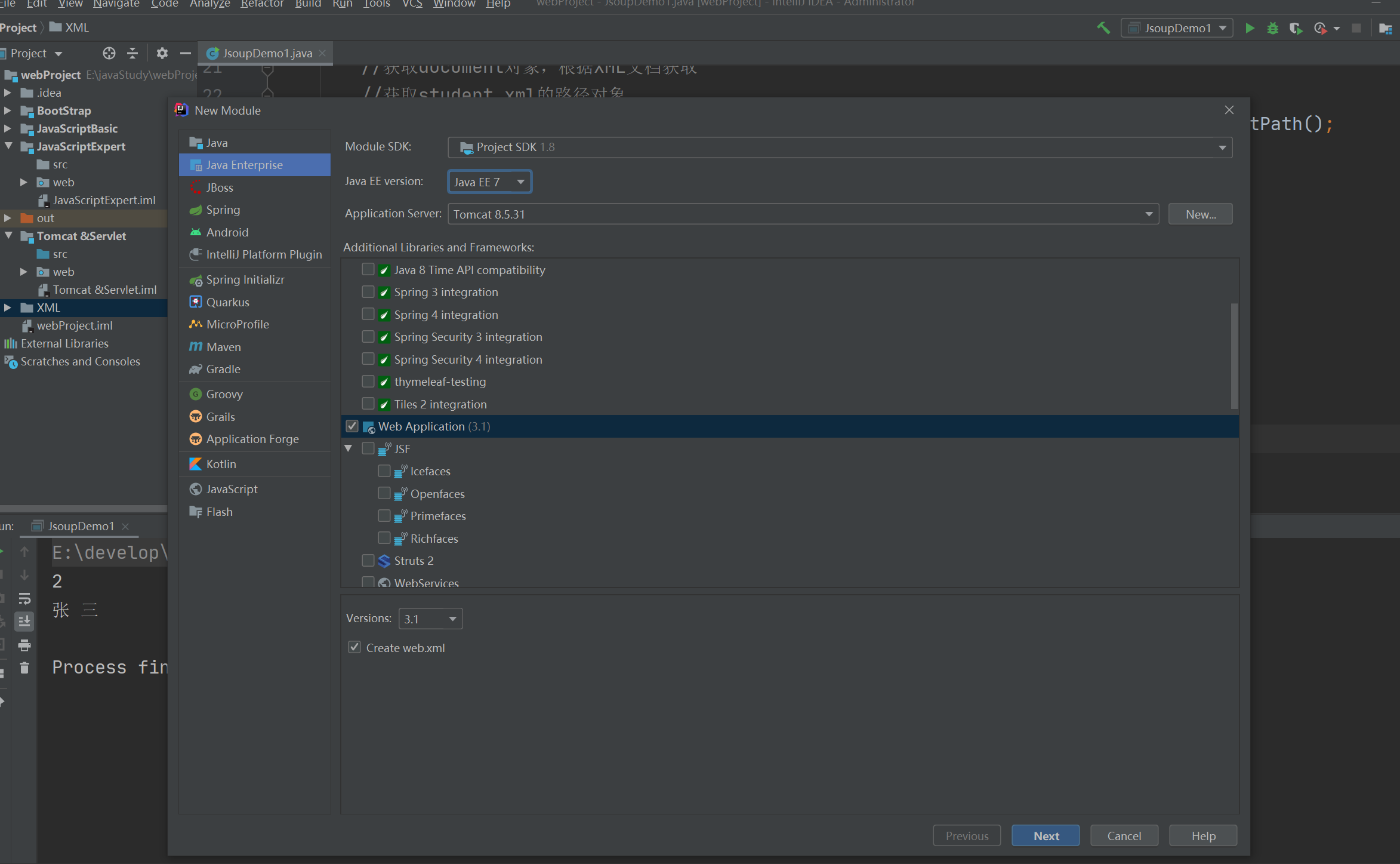Open the Analyze menu
1400x864 pixels.
[x=209, y=4]
